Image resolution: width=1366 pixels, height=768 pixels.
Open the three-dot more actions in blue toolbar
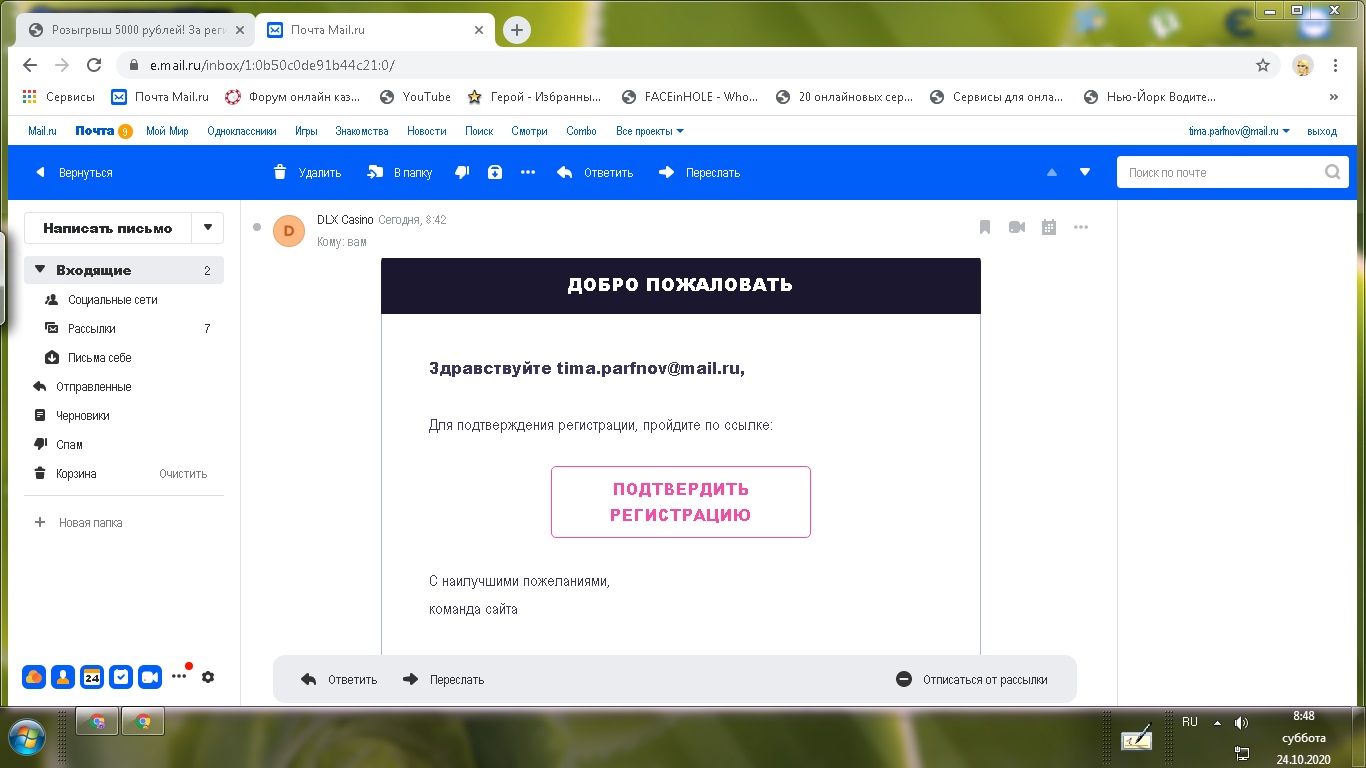pyautogui.click(x=528, y=172)
